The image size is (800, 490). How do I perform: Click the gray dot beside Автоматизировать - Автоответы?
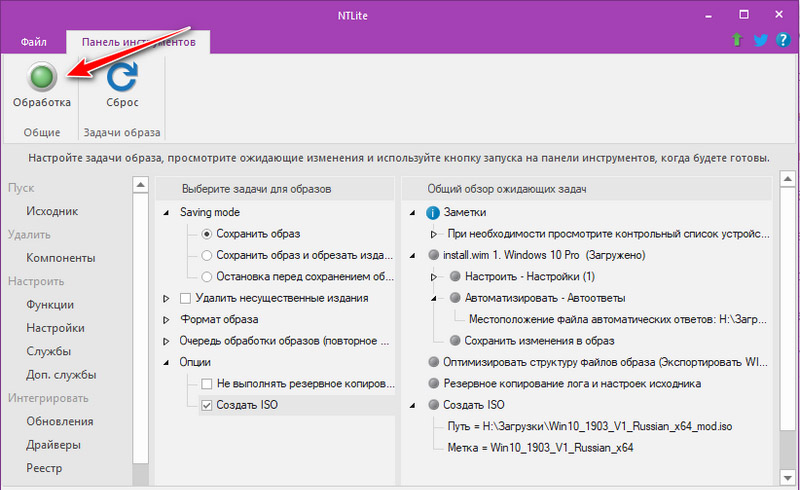tap(455, 298)
